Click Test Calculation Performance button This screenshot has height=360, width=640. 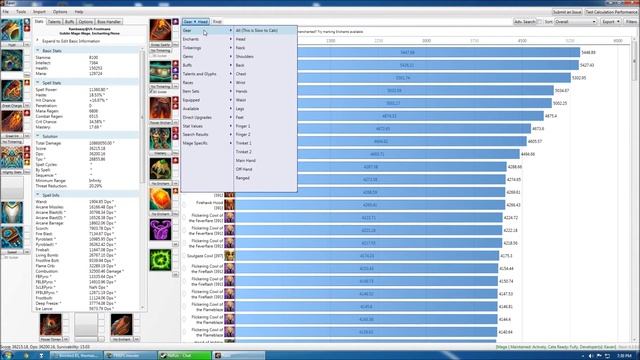[x=611, y=12]
